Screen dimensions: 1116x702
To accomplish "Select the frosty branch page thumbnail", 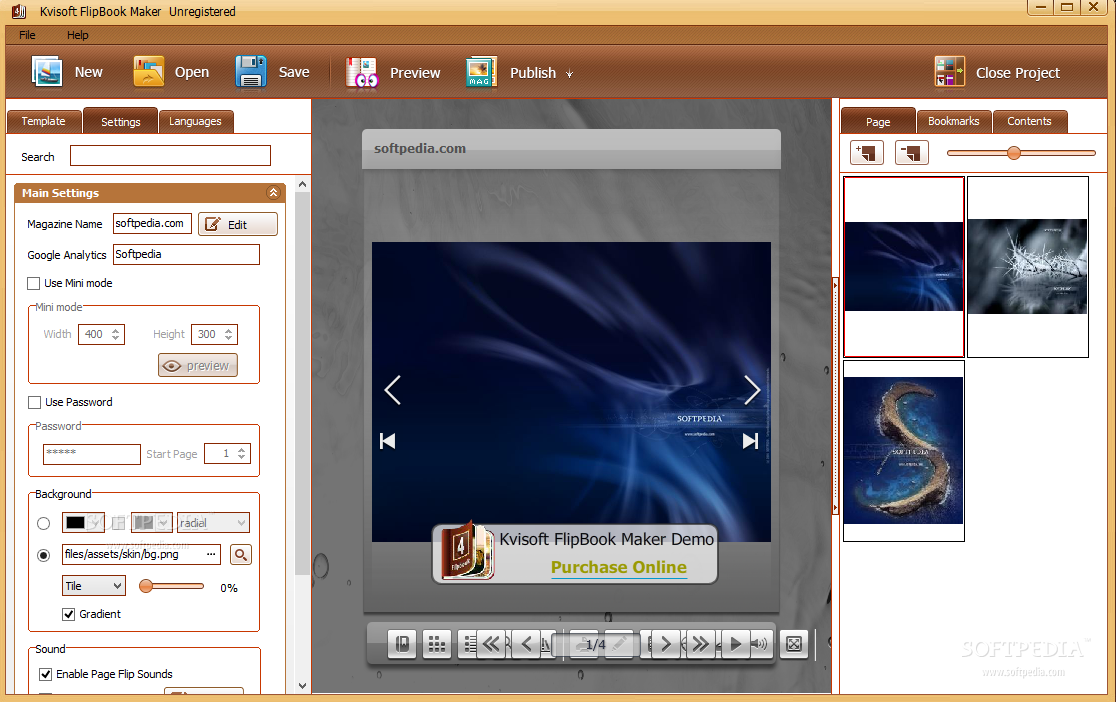I will [1028, 267].
